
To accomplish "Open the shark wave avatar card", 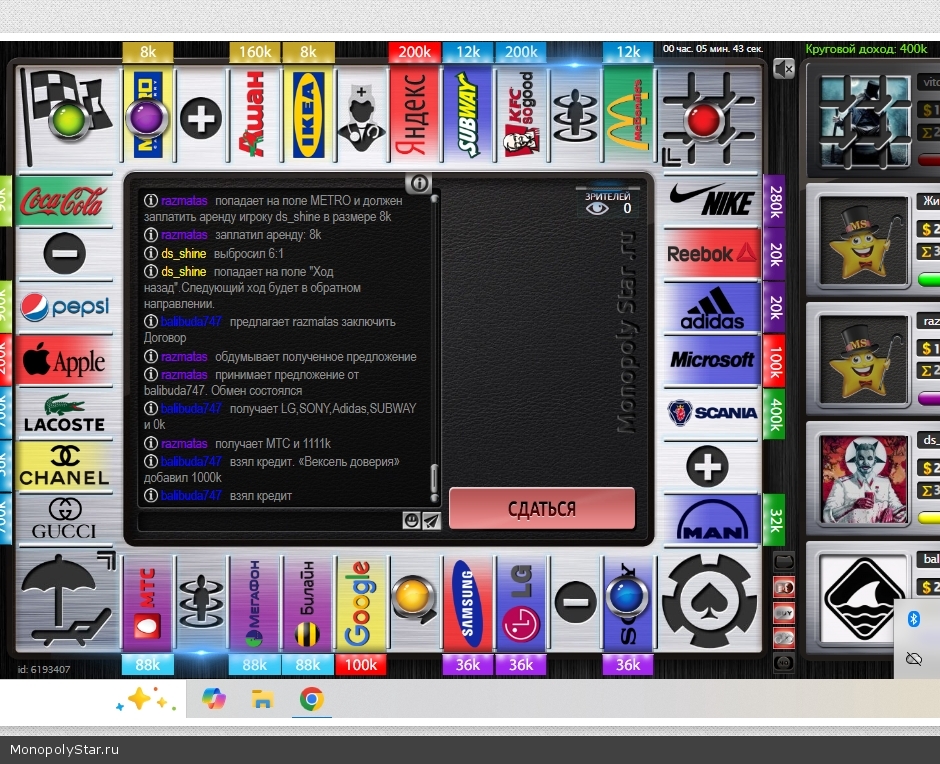I will pyautogui.click(x=863, y=598).
